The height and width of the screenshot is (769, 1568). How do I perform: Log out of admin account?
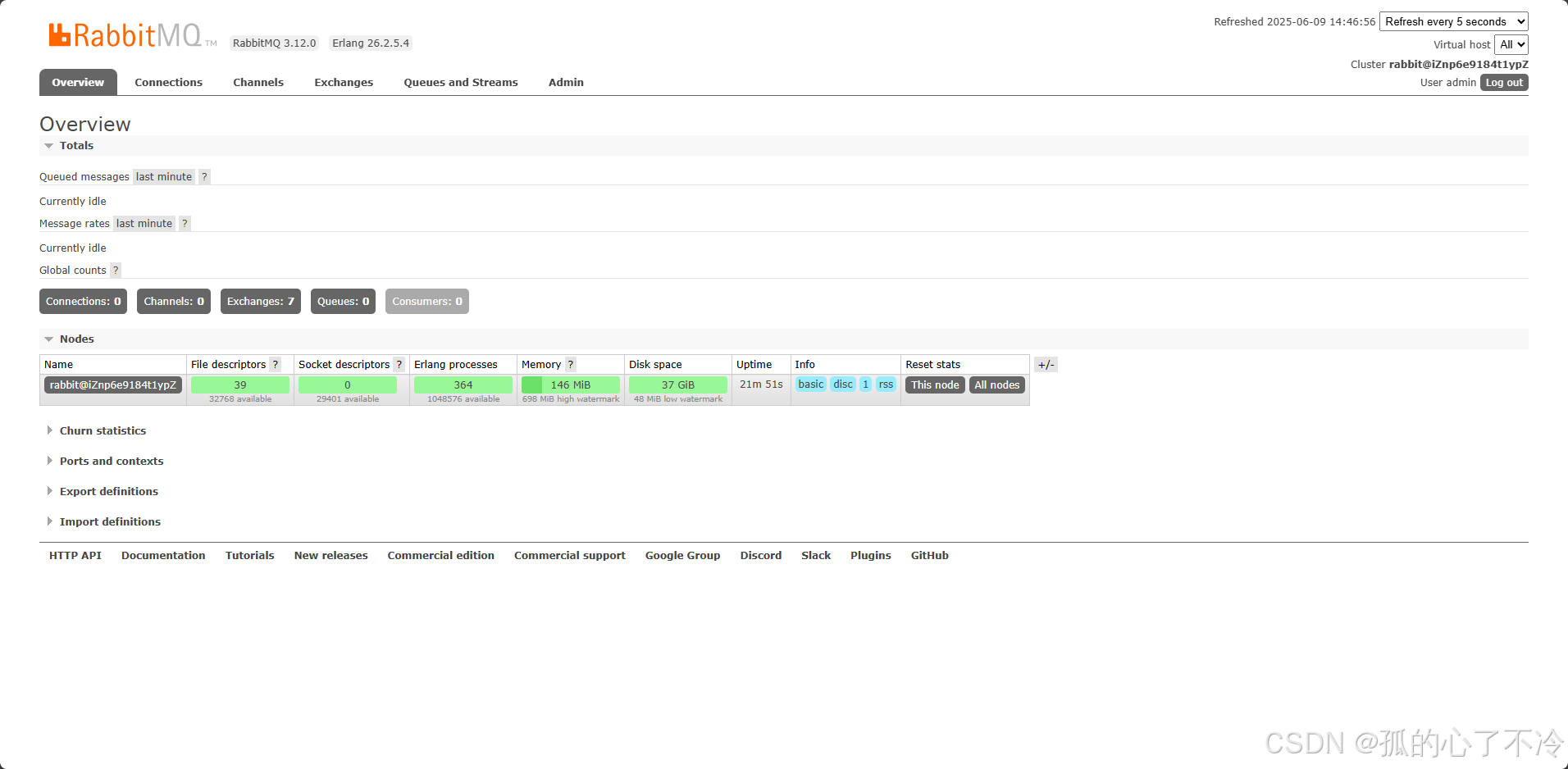point(1504,82)
